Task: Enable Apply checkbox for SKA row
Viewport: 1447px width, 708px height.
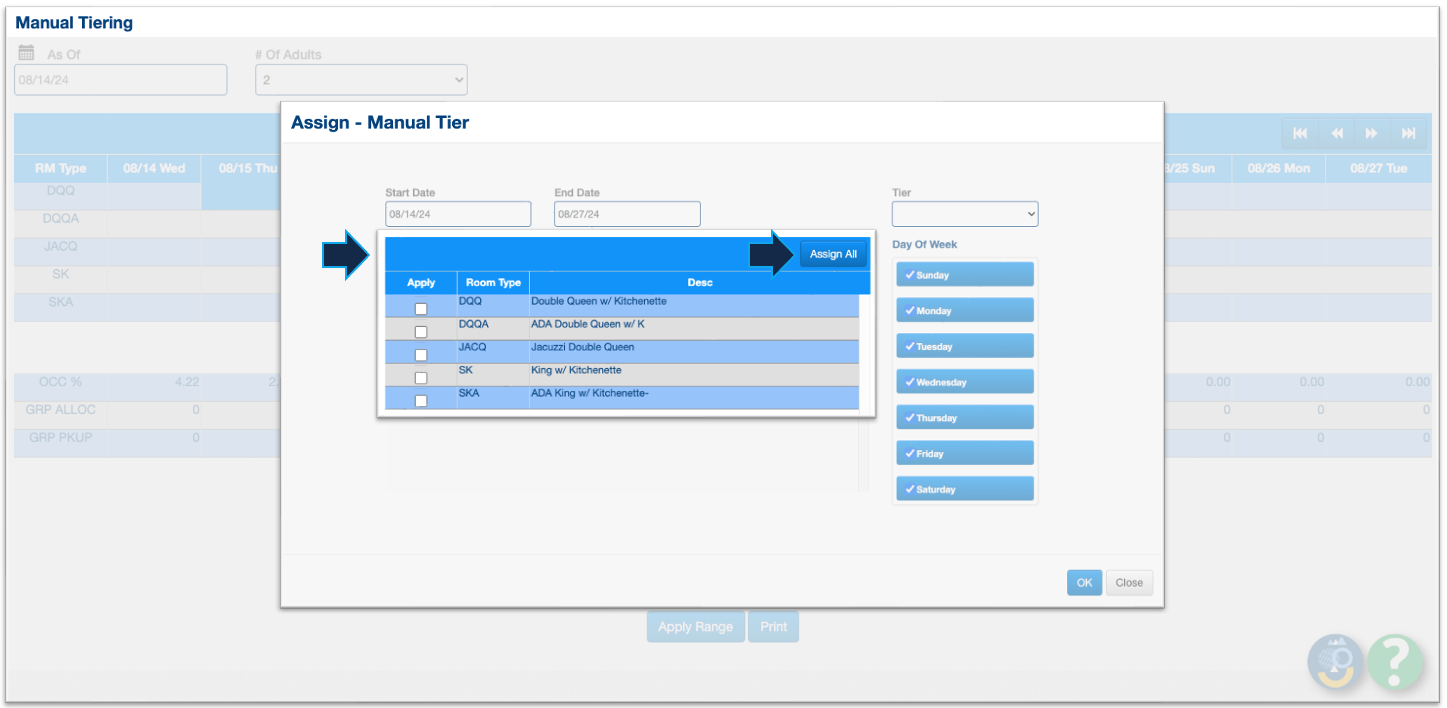Action: [x=421, y=401]
